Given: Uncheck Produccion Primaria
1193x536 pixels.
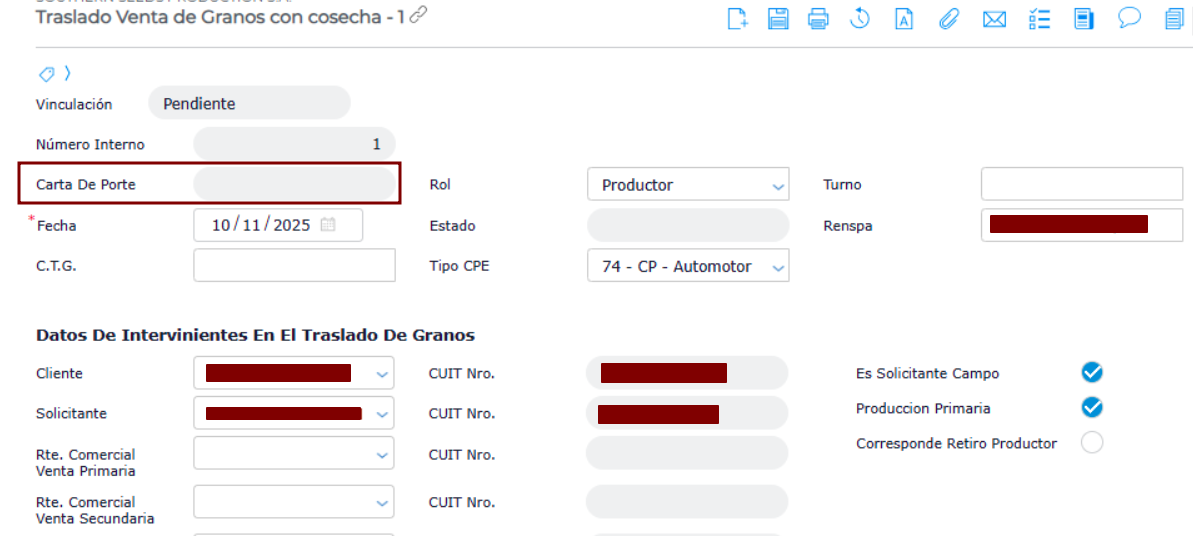Looking at the screenshot, I should point(1092,407).
